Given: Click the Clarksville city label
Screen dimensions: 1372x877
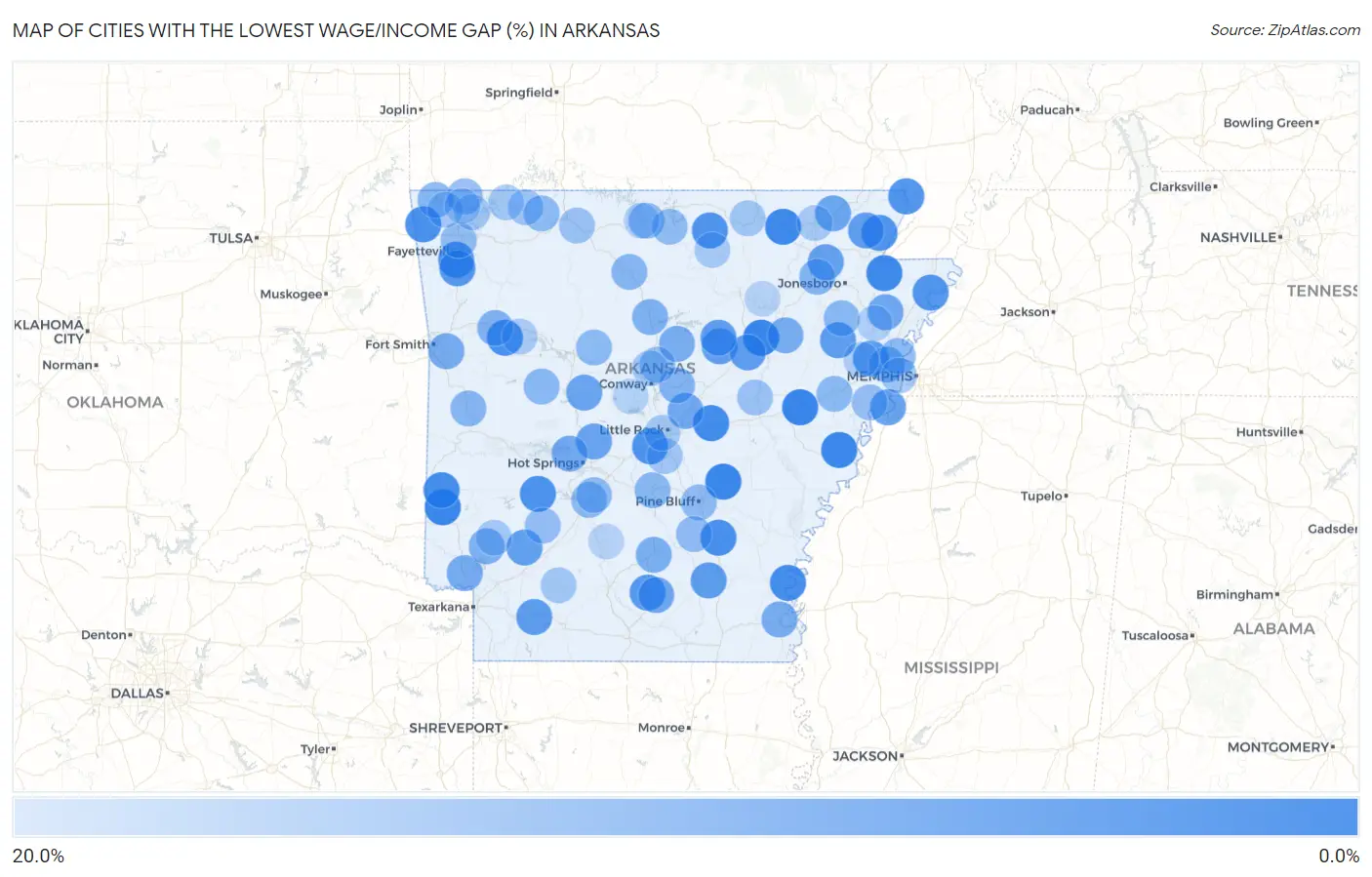Looking at the screenshot, I should coord(1181,187).
